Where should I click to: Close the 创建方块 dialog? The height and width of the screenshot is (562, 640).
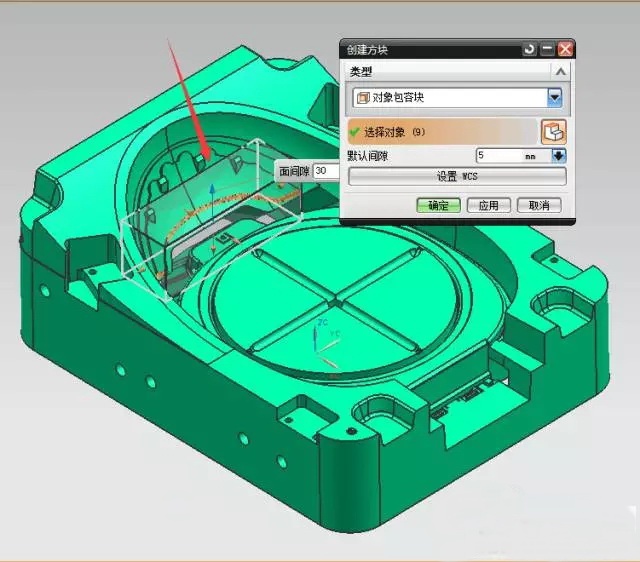point(565,49)
